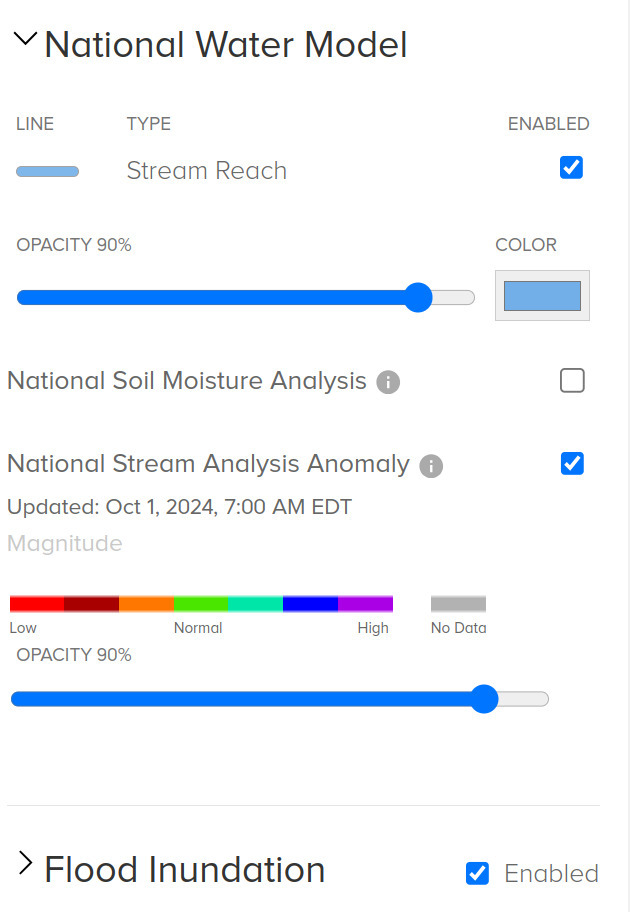Screen dimensions: 630x912
Task: Click the green Normal legend segment
Action: (200, 603)
